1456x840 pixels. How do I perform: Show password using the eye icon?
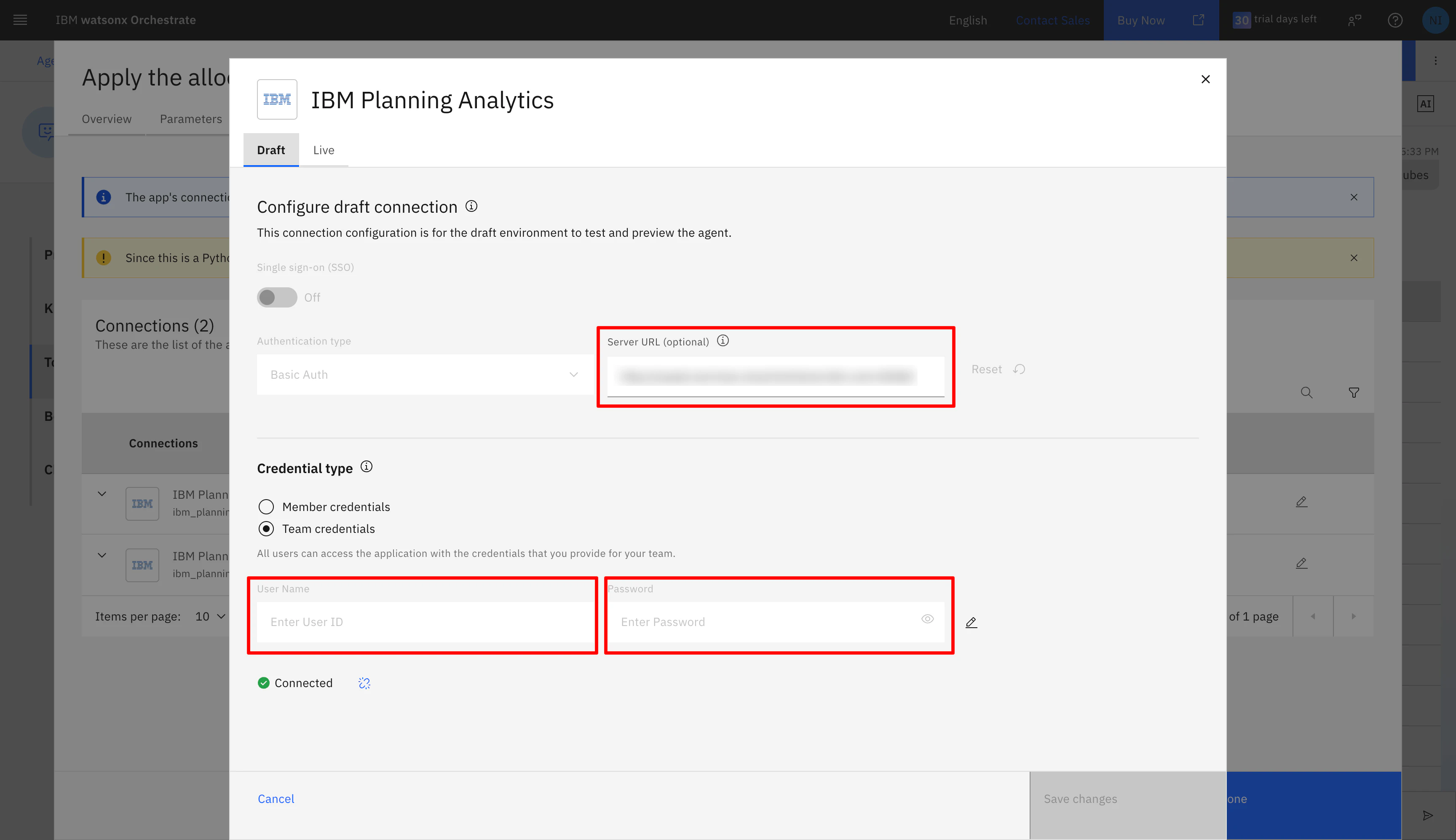click(x=927, y=619)
